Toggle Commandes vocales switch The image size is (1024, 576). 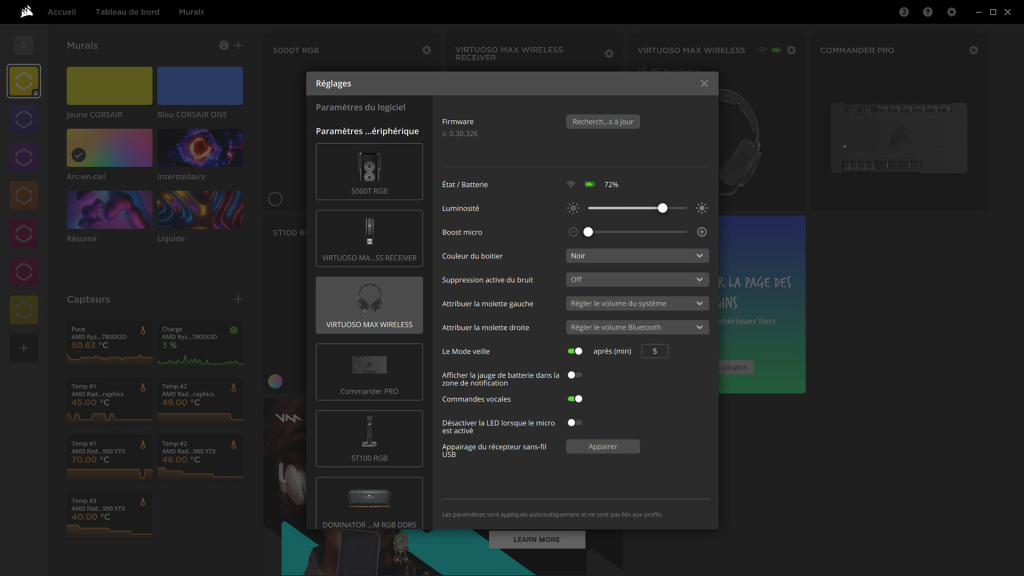coord(575,399)
